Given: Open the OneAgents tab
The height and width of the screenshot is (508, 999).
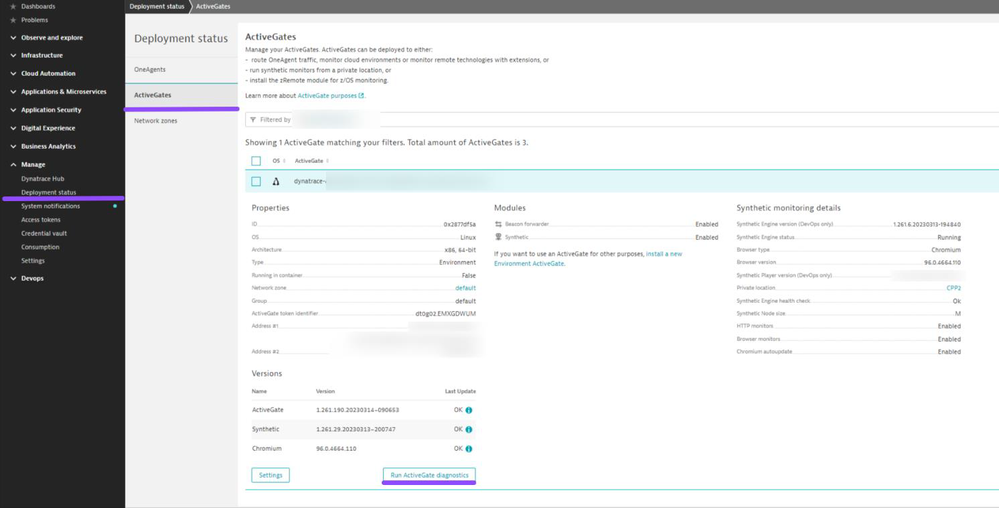Looking at the screenshot, I should 150,69.
